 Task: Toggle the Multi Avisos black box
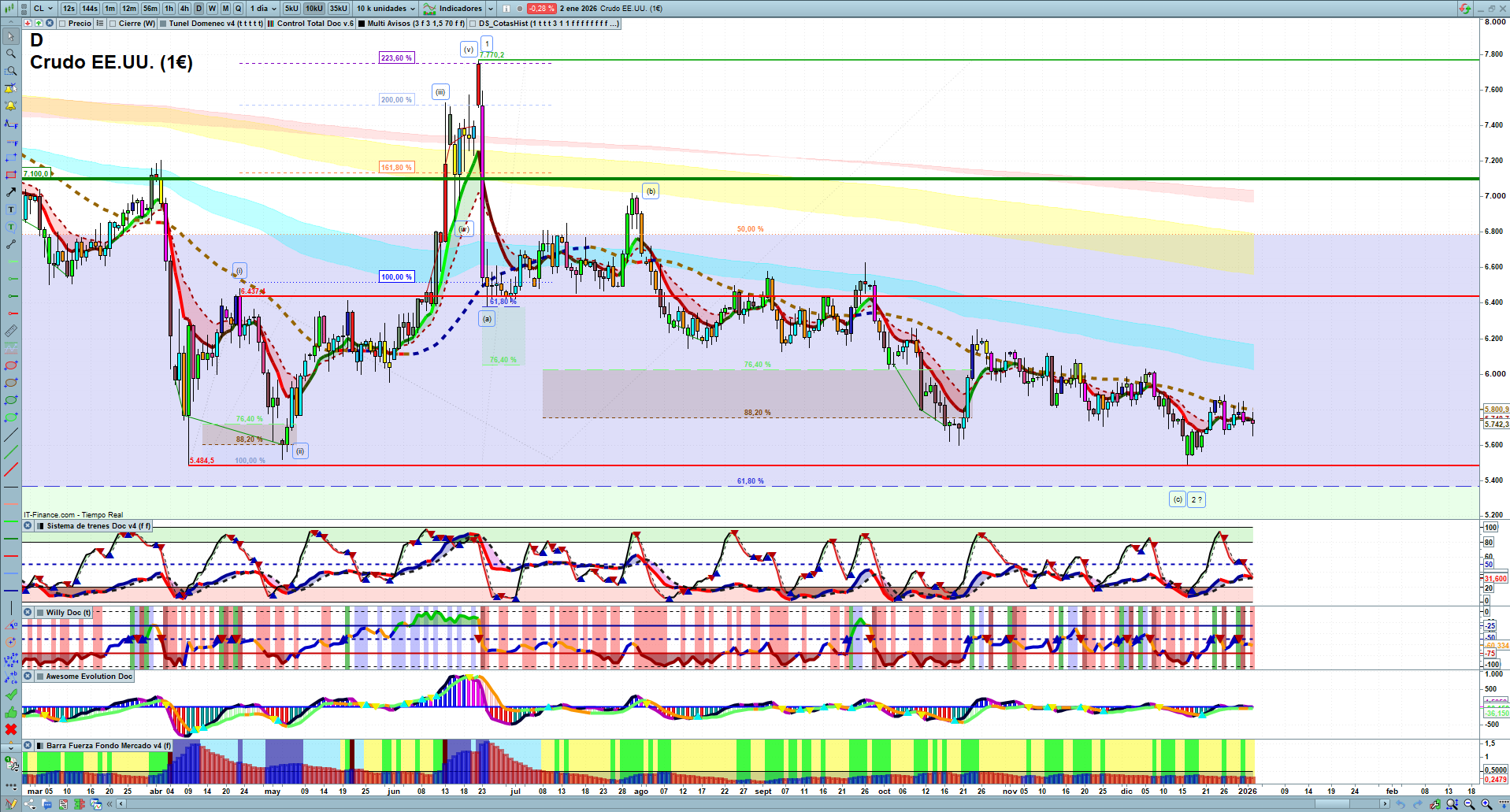click(x=362, y=24)
